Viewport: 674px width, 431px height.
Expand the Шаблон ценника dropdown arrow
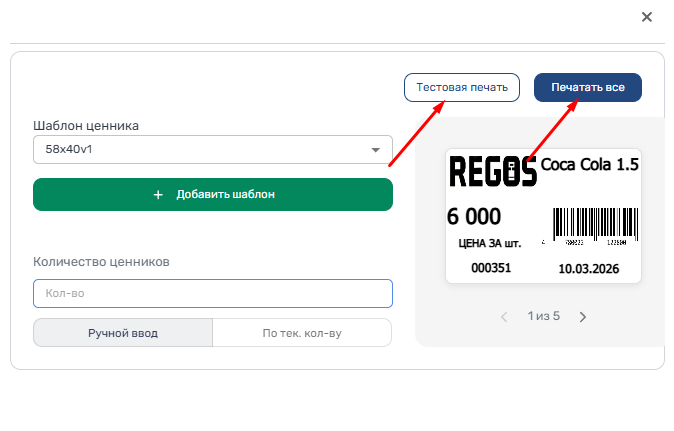point(376,149)
